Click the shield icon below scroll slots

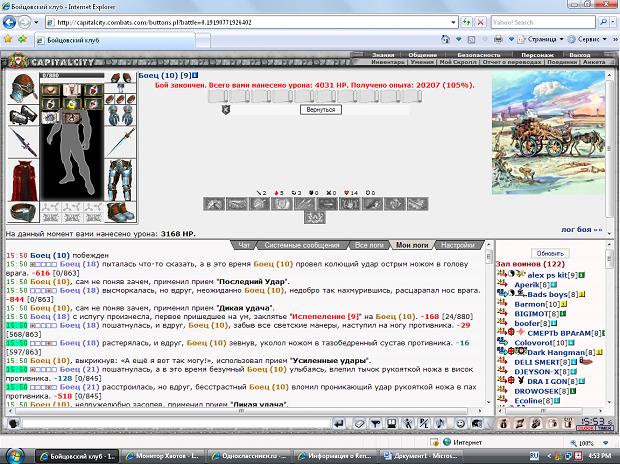tap(226, 110)
